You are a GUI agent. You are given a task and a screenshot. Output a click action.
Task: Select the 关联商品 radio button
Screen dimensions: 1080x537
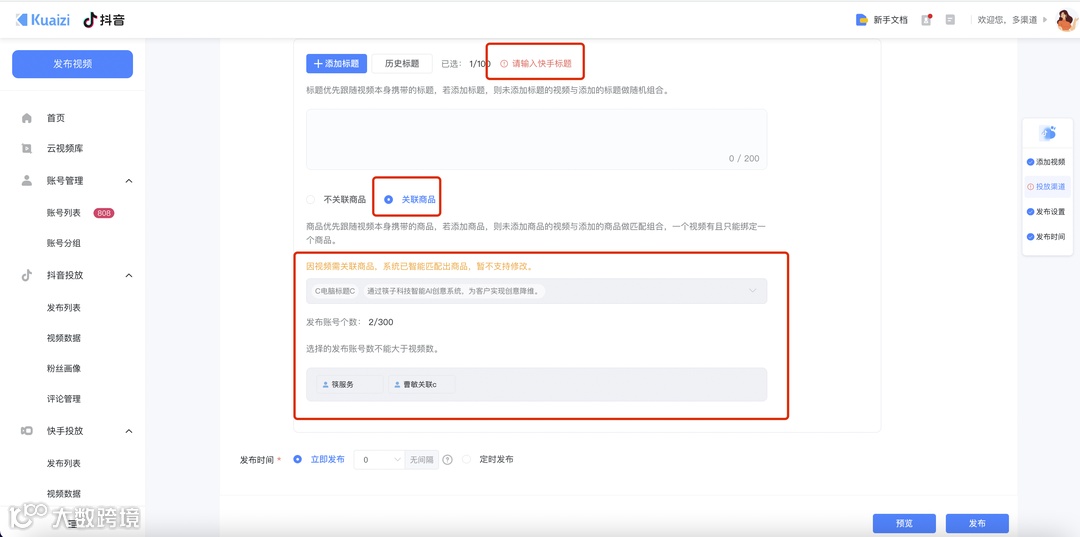pos(388,200)
